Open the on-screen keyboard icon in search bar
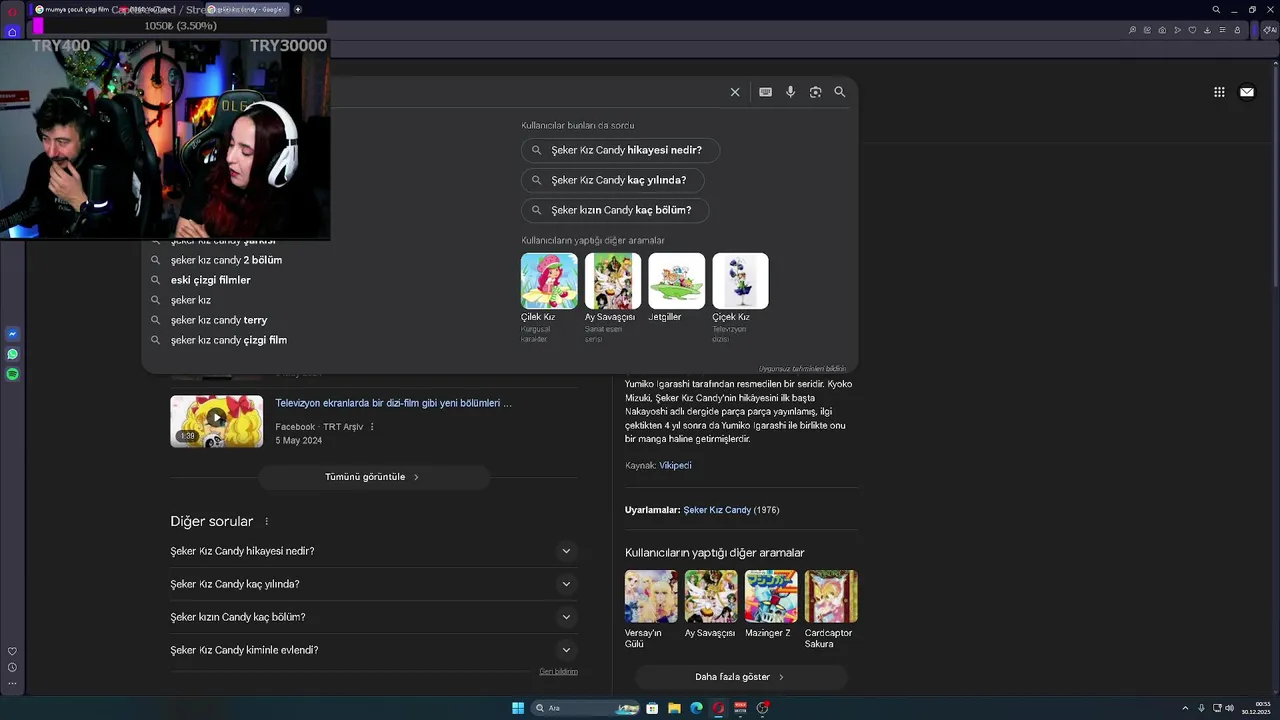This screenshot has height=720, width=1280. 765,92
